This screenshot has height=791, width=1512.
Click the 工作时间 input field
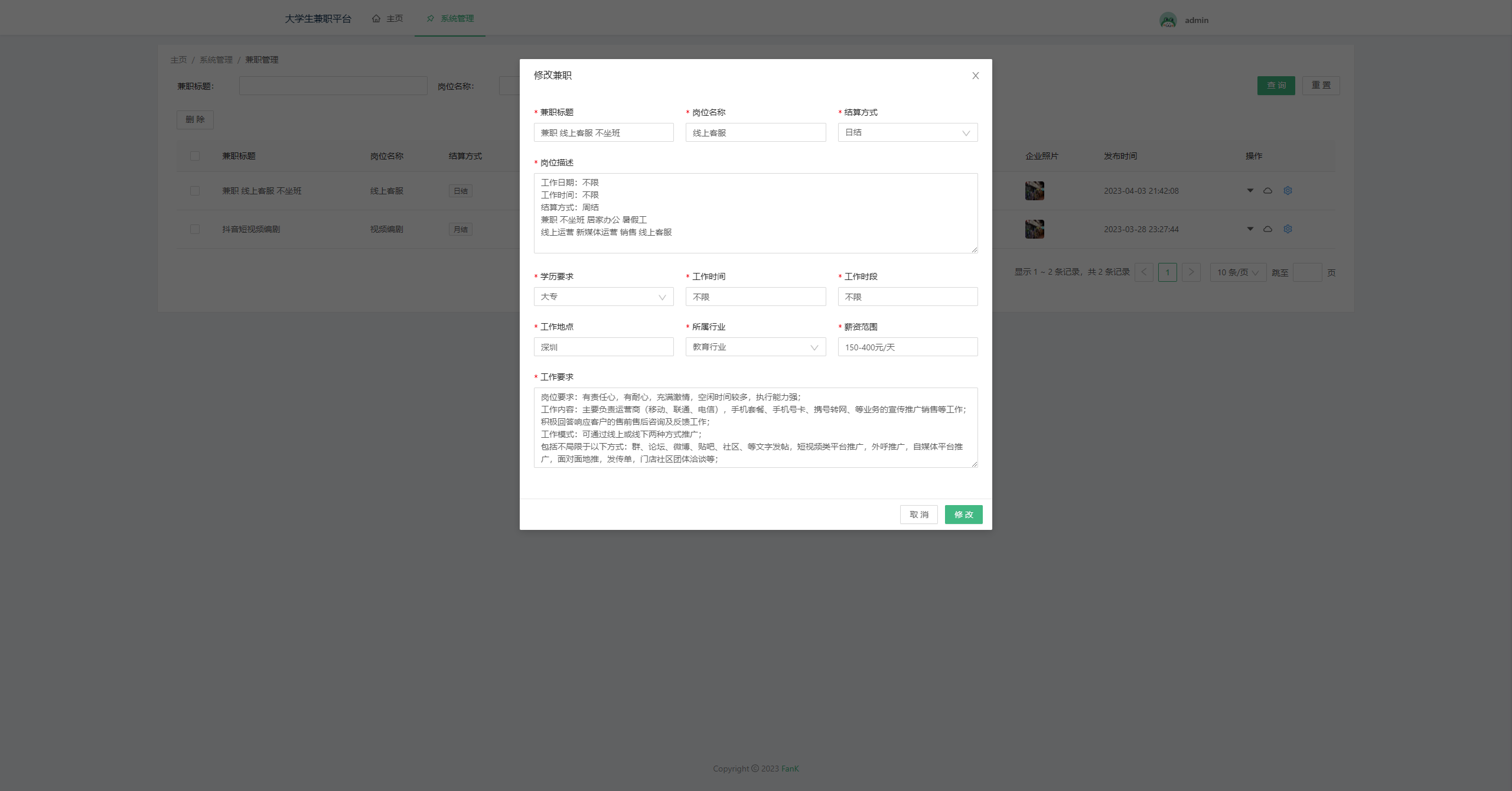pyautogui.click(x=755, y=297)
